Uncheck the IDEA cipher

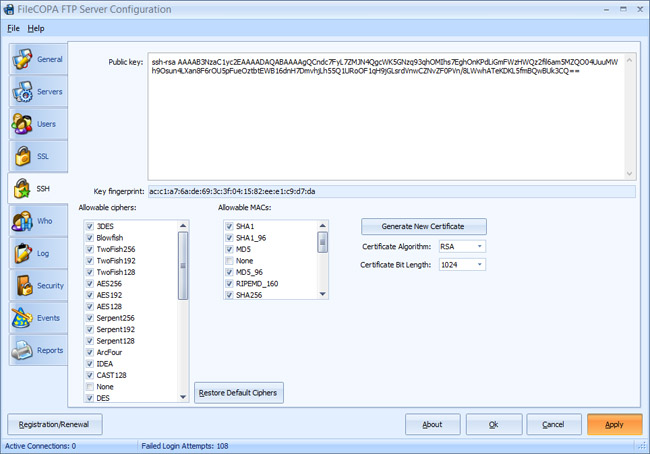tap(90, 364)
